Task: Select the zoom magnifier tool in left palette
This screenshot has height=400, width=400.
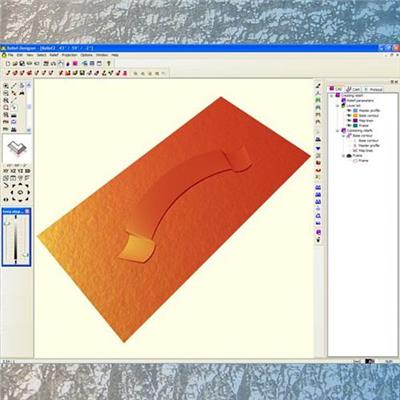Action: click(6, 86)
